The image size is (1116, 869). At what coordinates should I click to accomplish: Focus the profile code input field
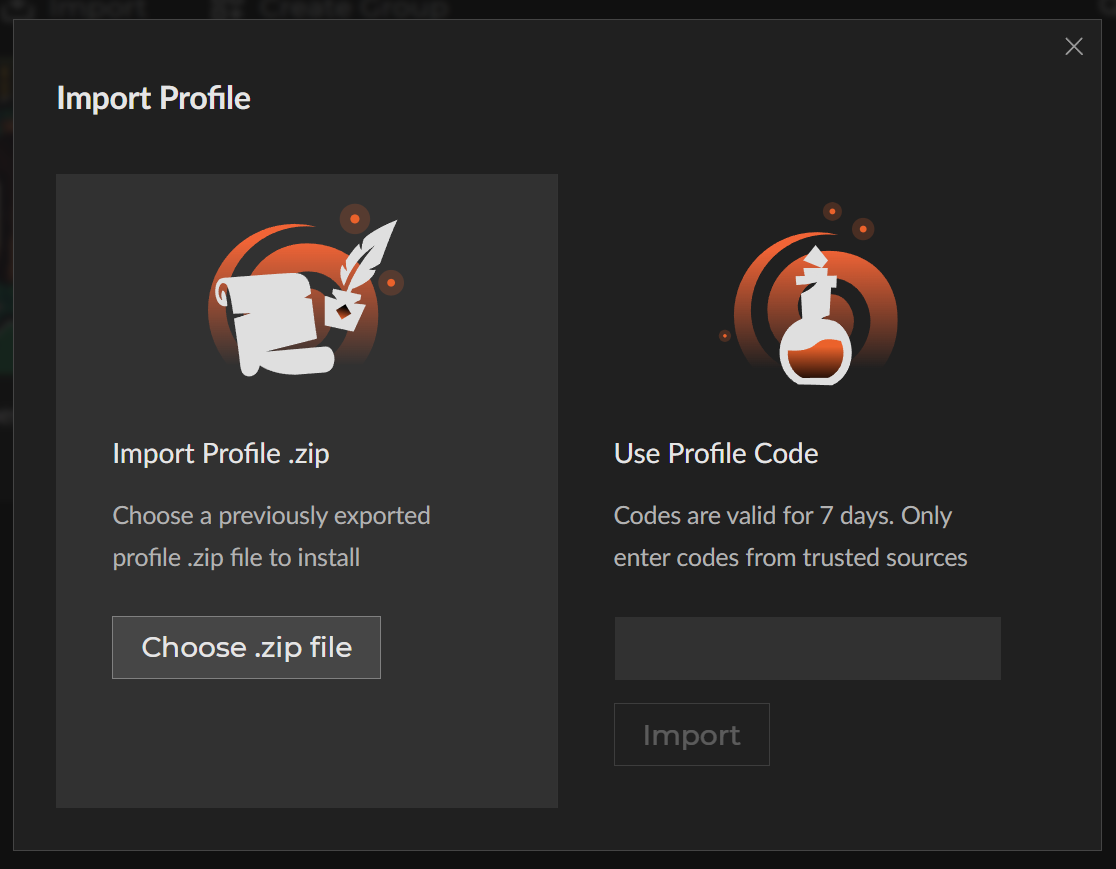(808, 648)
